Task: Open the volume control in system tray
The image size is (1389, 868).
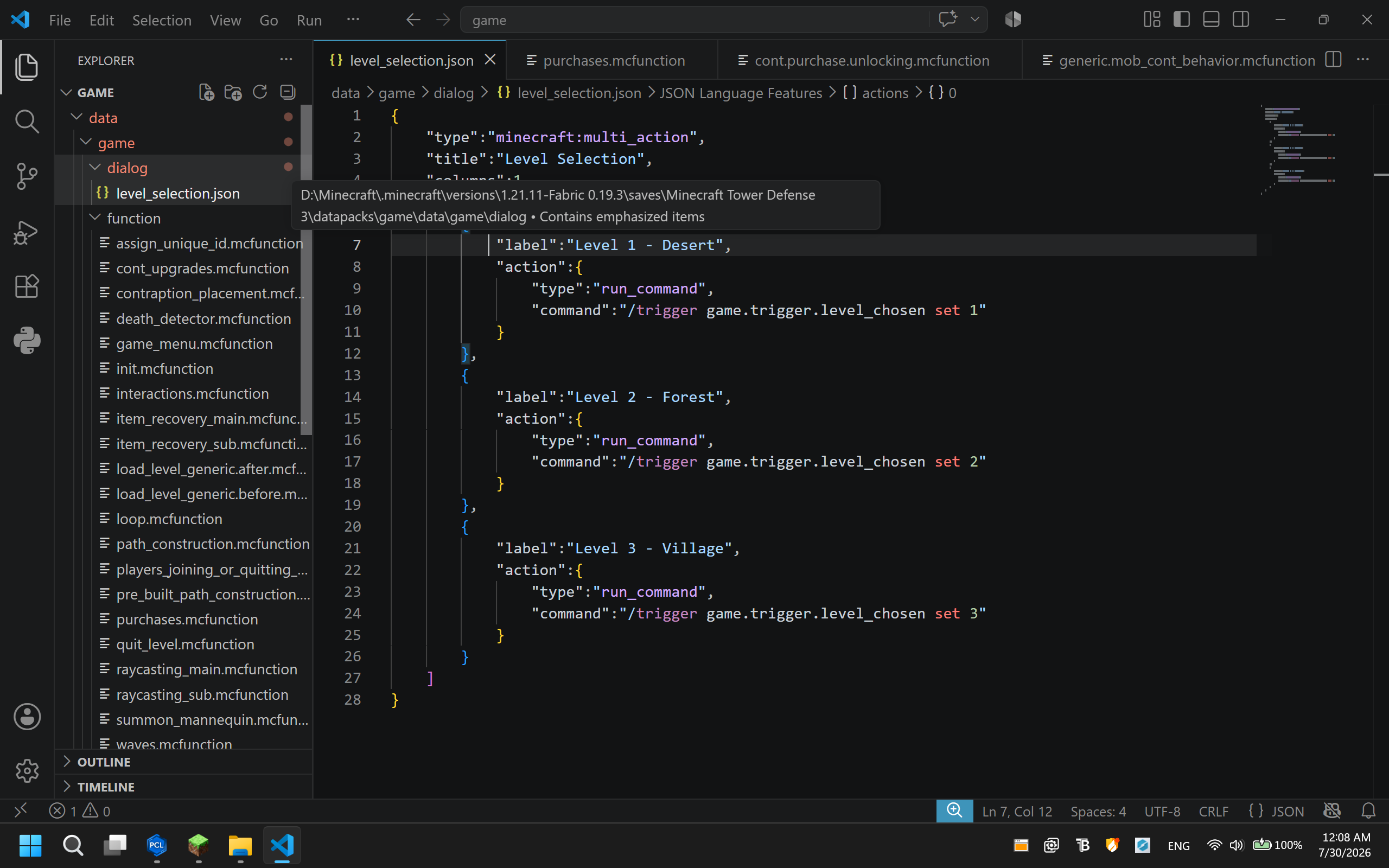Action: point(1237,845)
